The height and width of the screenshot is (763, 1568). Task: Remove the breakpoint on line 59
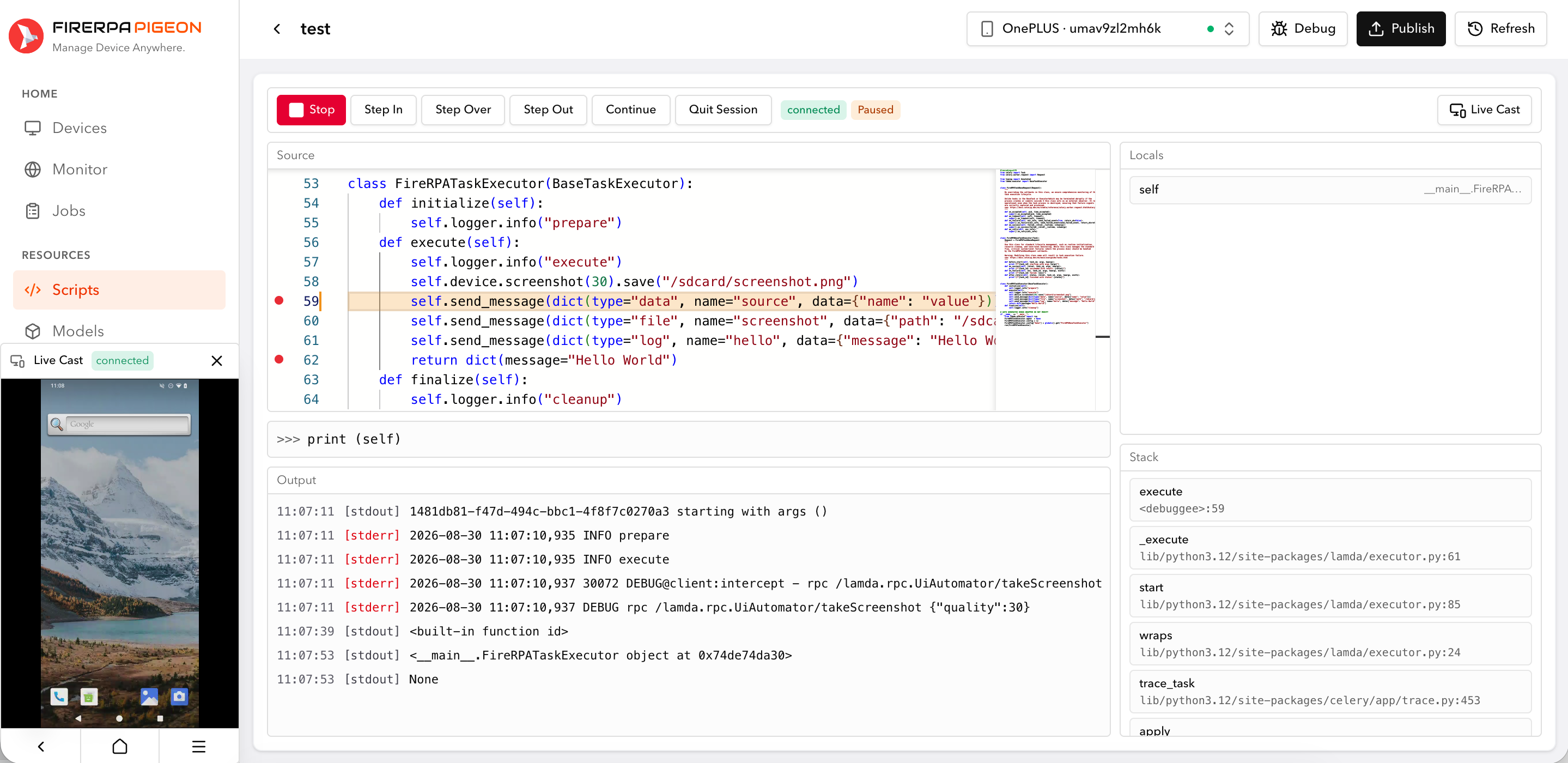click(279, 300)
